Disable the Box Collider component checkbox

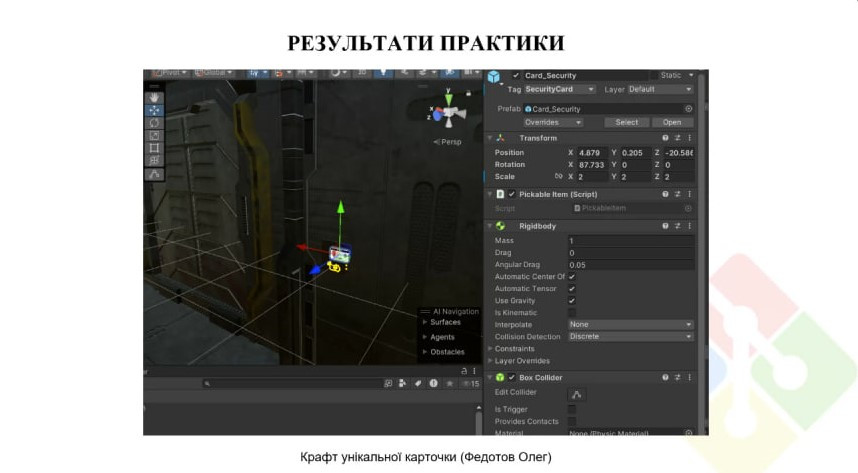[512, 377]
